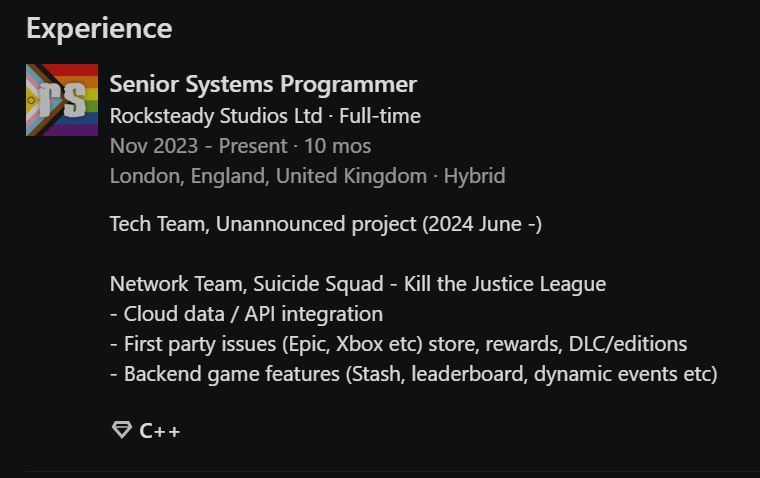Click the DLC/editions text
The image size is (760, 478).
coord(628,344)
